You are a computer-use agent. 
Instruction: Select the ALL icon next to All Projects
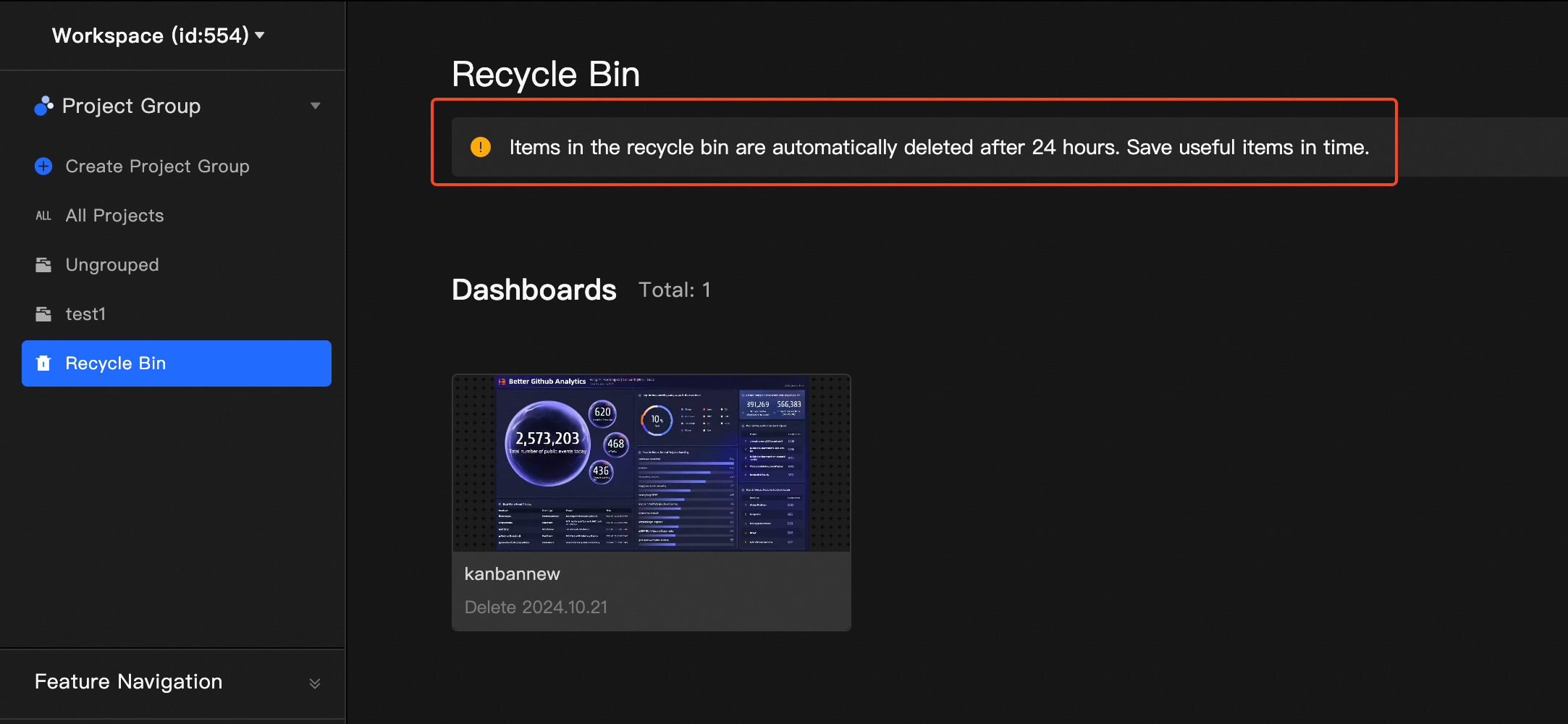(x=43, y=215)
